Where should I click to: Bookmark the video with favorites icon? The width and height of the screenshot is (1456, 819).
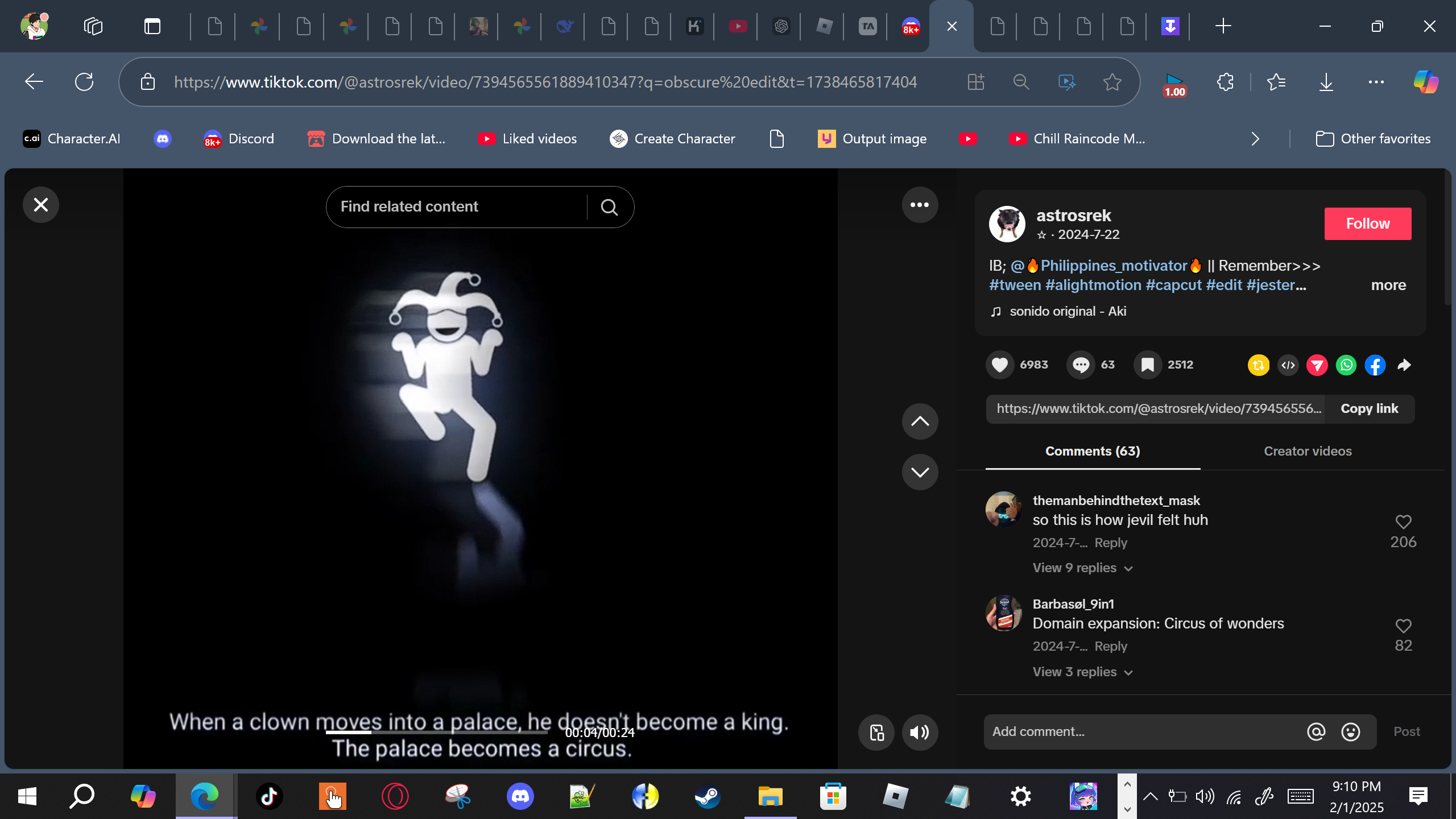(1148, 365)
